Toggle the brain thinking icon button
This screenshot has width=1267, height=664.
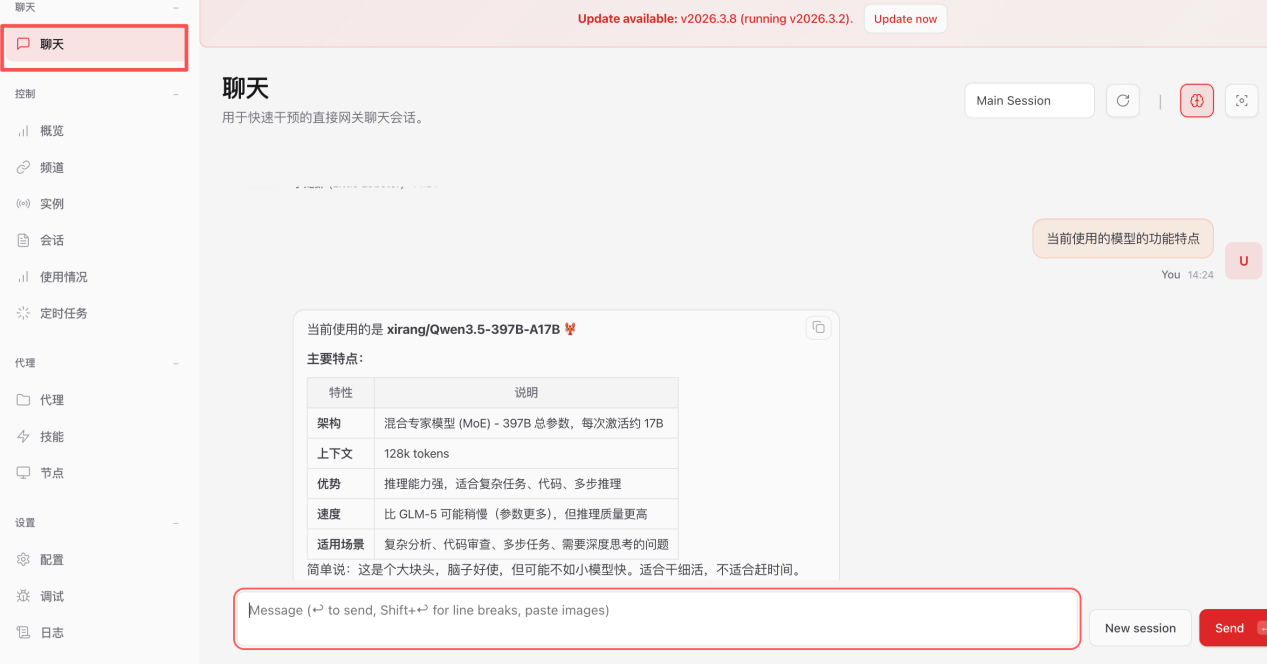pyautogui.click(x=1196, y=101)
